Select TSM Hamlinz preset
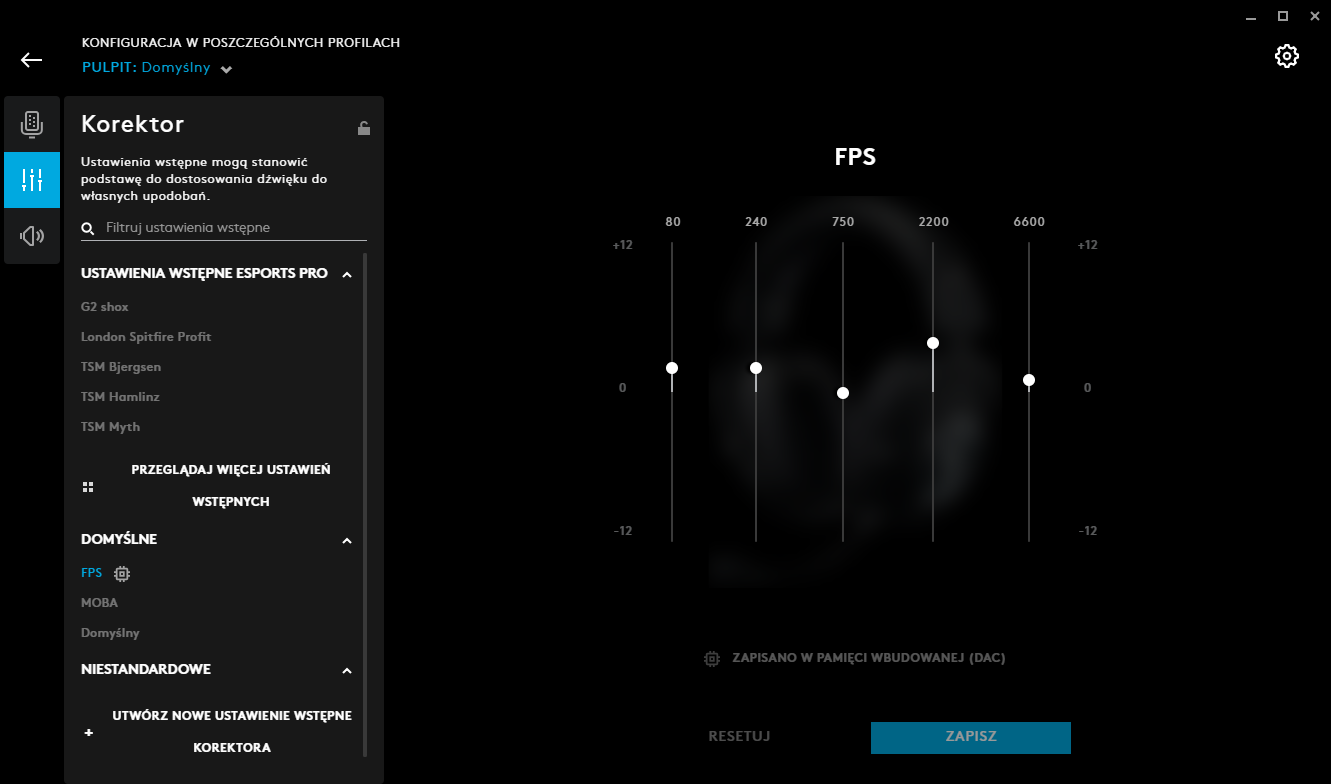This screenshot has height=784, width=1331. (x=120, y=397)
